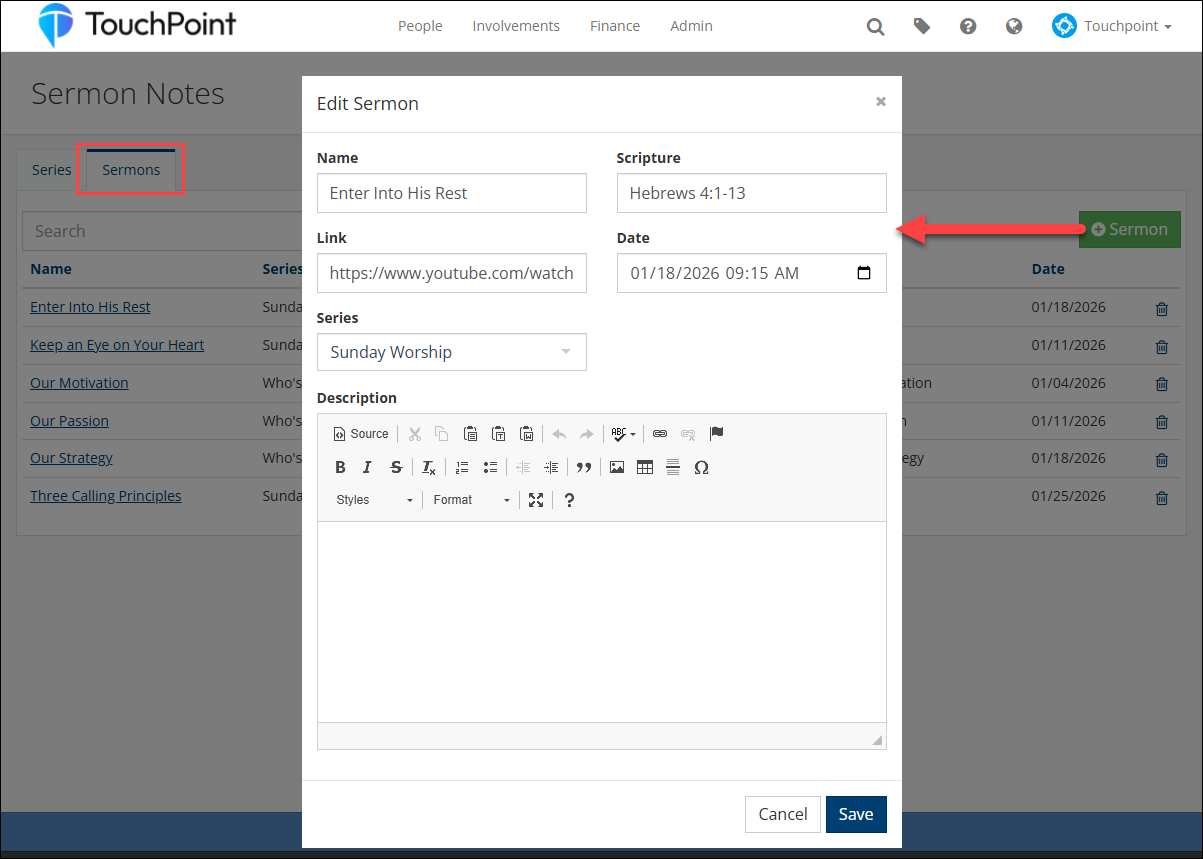Screen dimensions: 1203x859
Task: Insert a link using the editor toolbar
Action: click(659, 434)
